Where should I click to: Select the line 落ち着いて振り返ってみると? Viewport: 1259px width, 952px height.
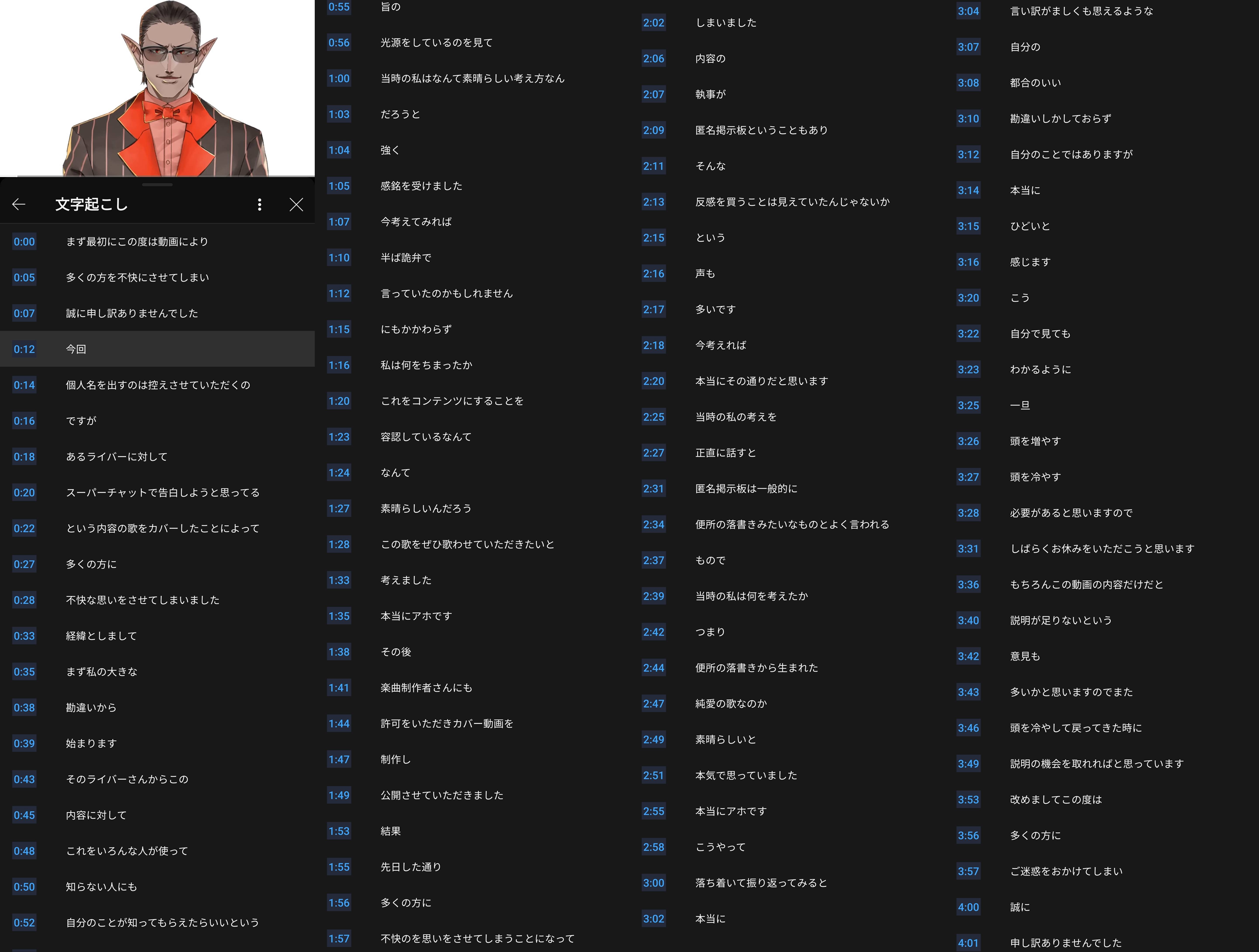[x=762, y=883]
